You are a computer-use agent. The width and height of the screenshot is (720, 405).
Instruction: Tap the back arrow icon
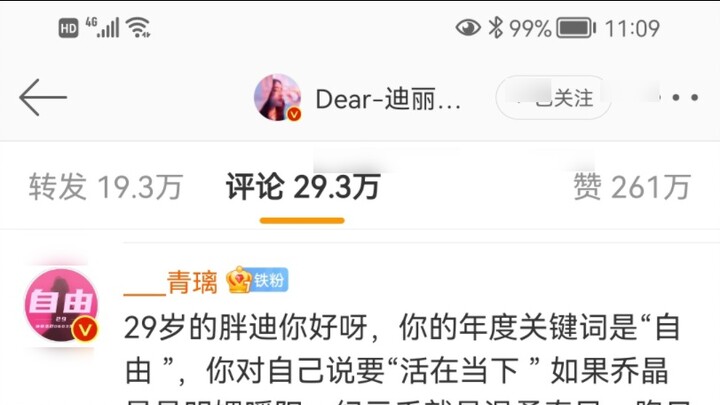click(43, 97)
